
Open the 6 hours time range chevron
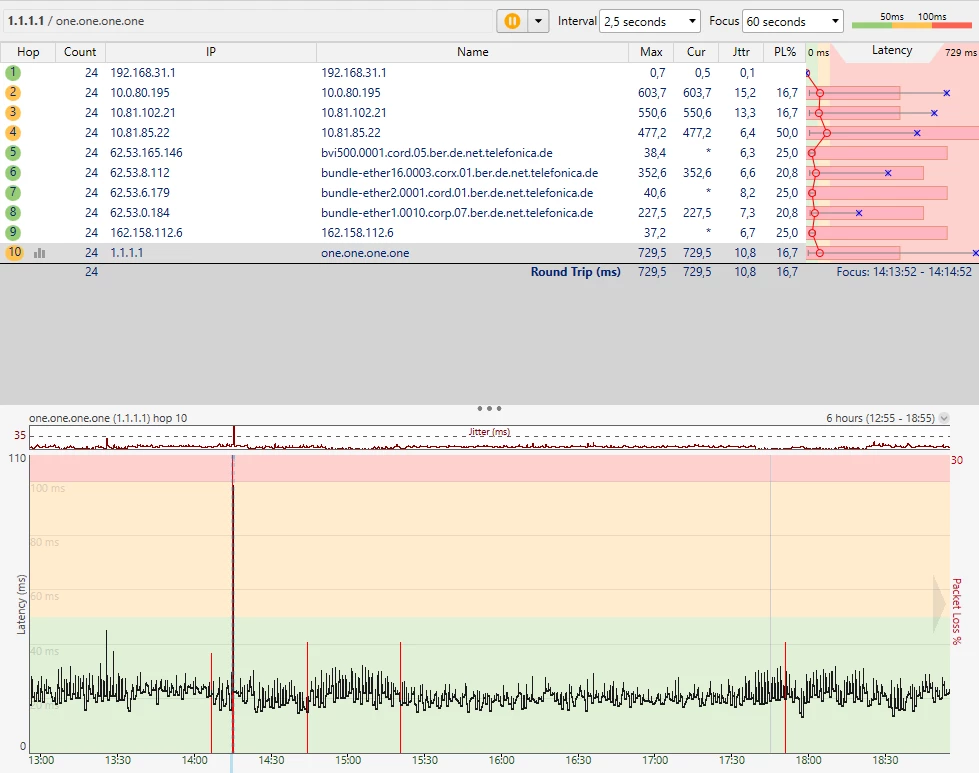pos(944,419)
